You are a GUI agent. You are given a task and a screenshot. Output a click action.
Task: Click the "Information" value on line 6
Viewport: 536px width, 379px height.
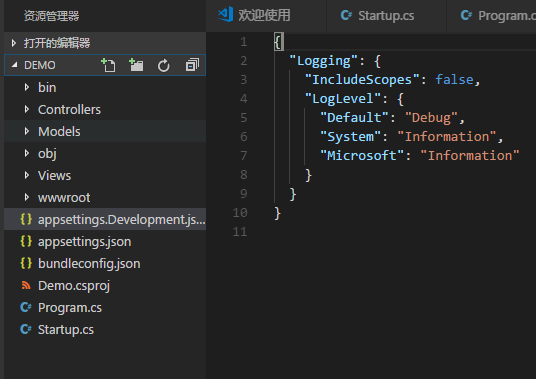coord(447,137)
